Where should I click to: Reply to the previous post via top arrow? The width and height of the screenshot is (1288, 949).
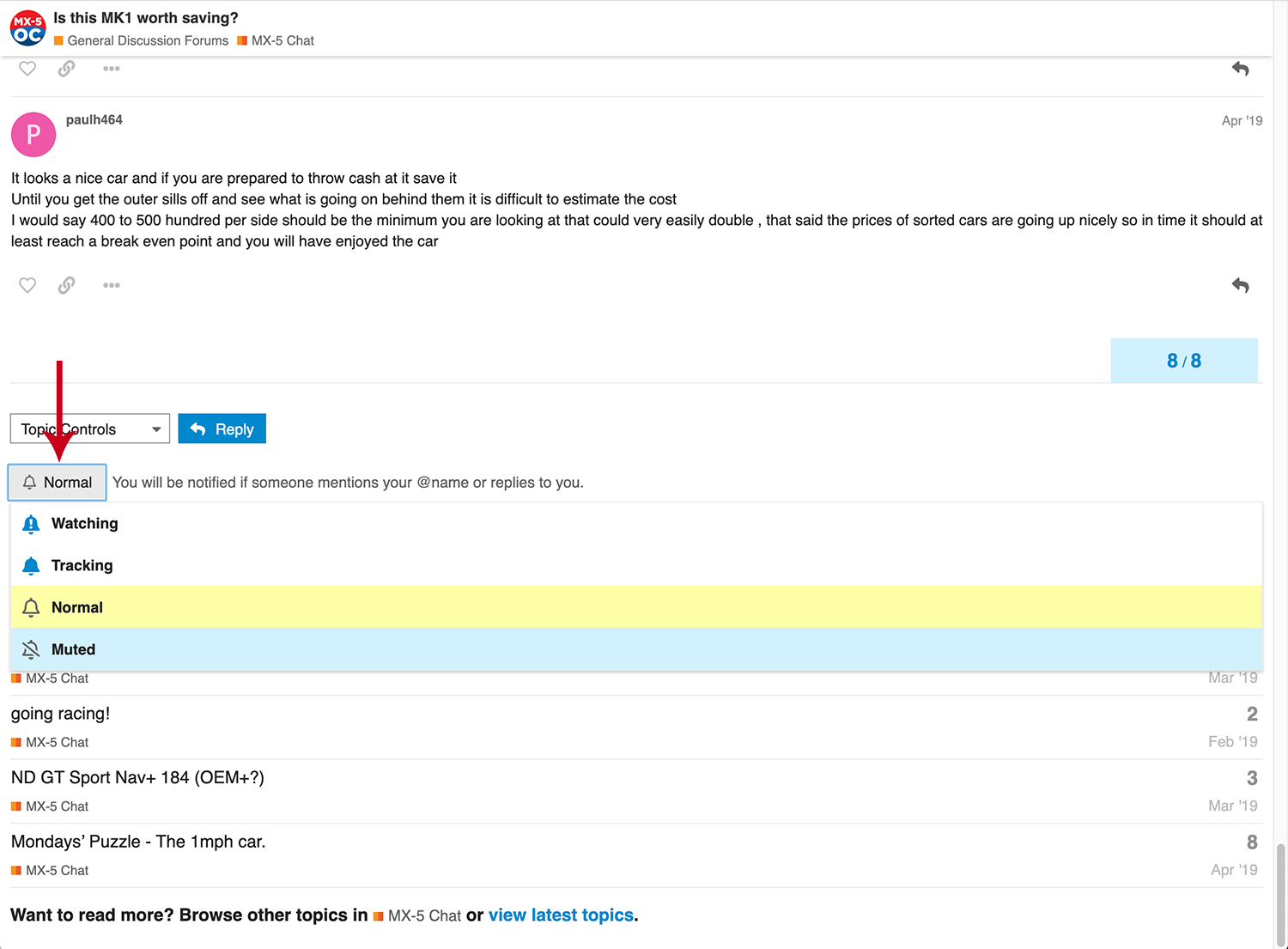(1240, 69)
